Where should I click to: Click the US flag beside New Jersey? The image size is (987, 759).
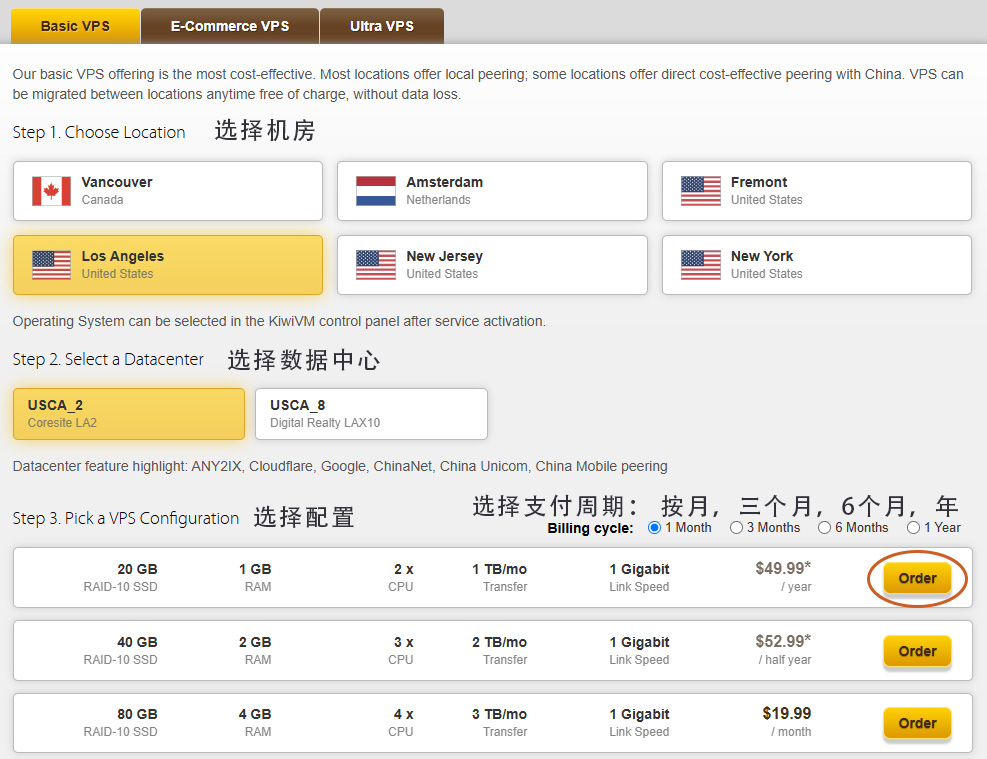coord(376,265)
